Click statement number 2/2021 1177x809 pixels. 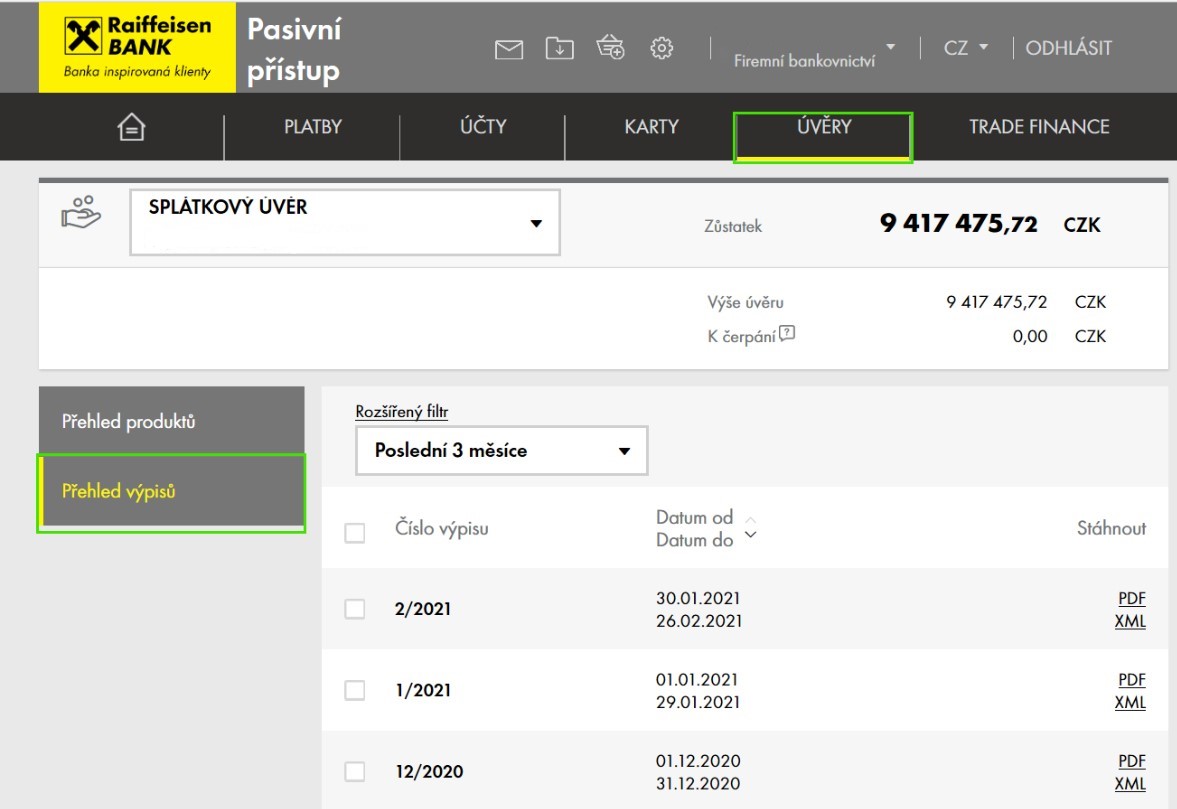pyautogui.click(x=423, y=609)
